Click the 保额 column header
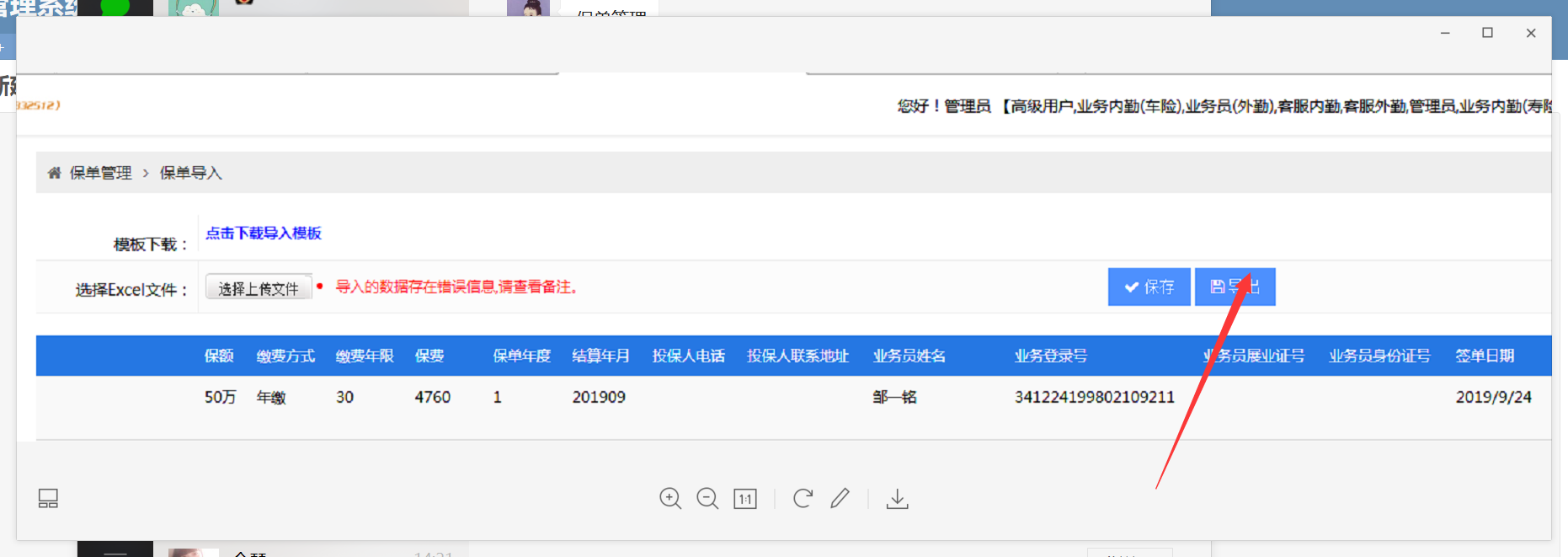1568x557 pixels. tap(219, 356)
